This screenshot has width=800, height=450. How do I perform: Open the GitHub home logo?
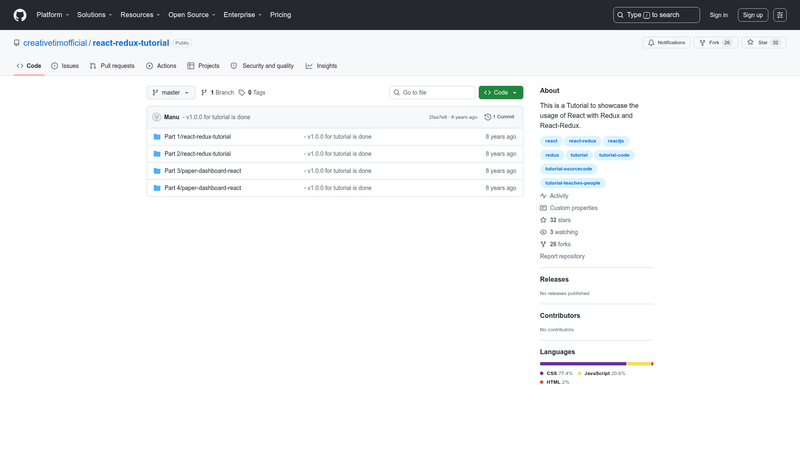point(20,15)
